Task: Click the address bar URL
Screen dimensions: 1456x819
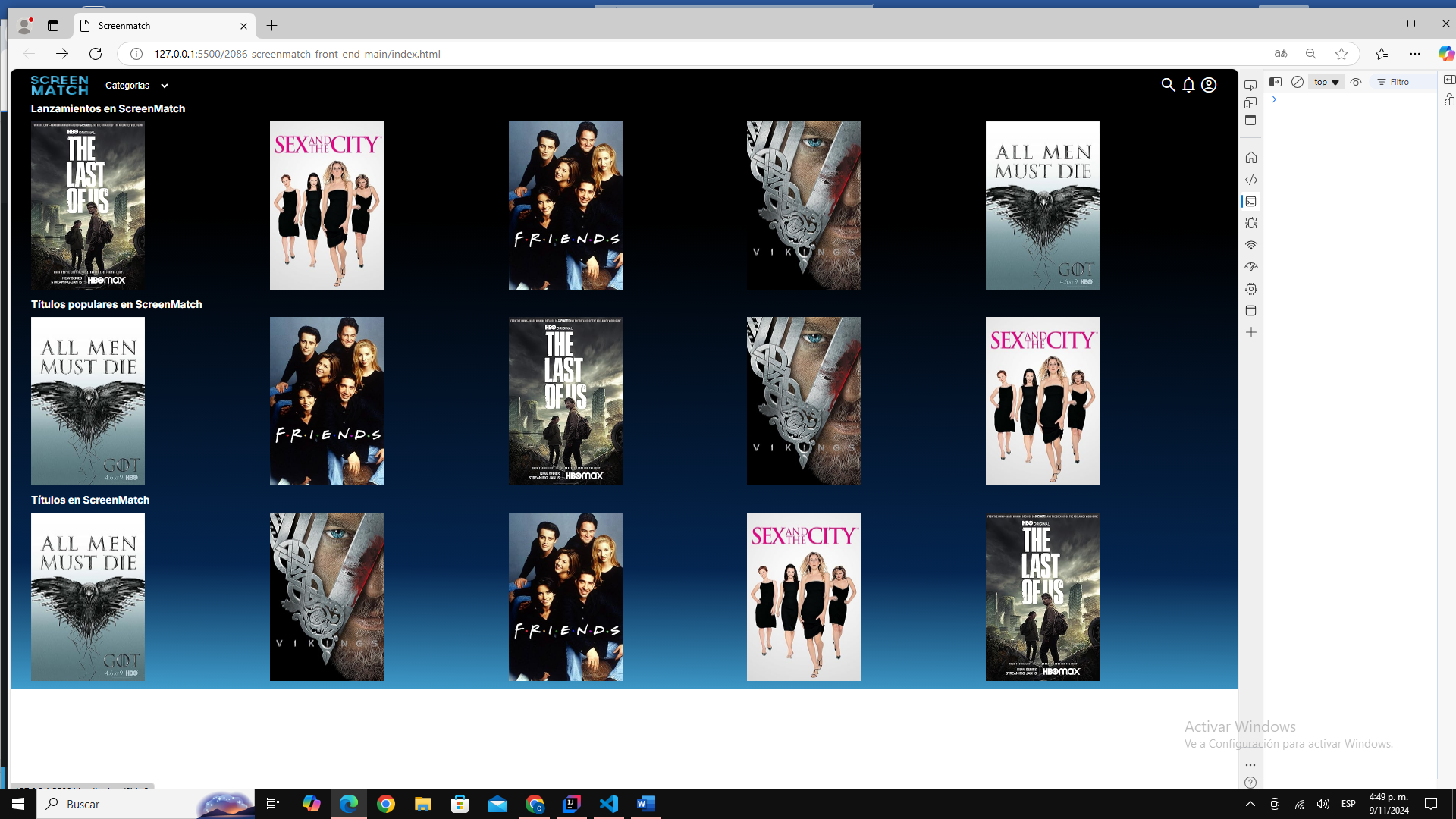Action: coord(297,54)
